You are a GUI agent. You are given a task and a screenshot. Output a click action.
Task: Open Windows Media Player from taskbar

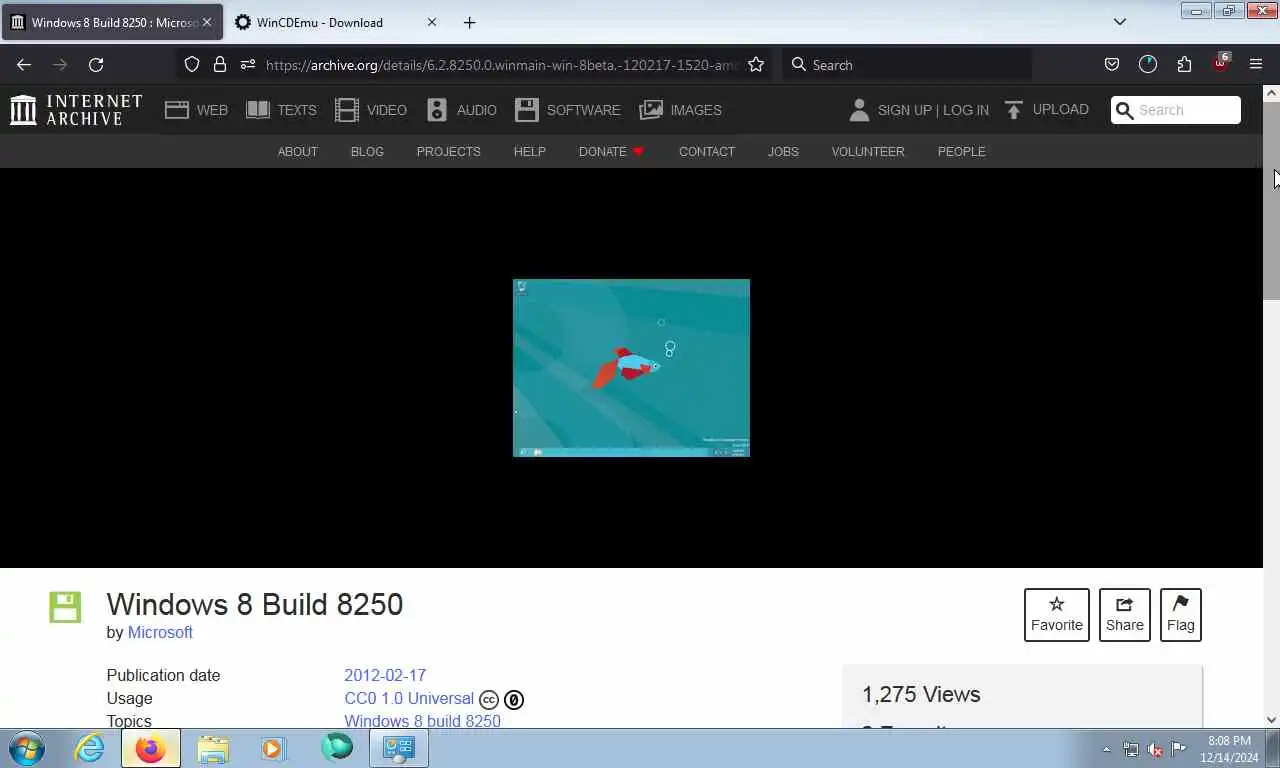point(272,748)
